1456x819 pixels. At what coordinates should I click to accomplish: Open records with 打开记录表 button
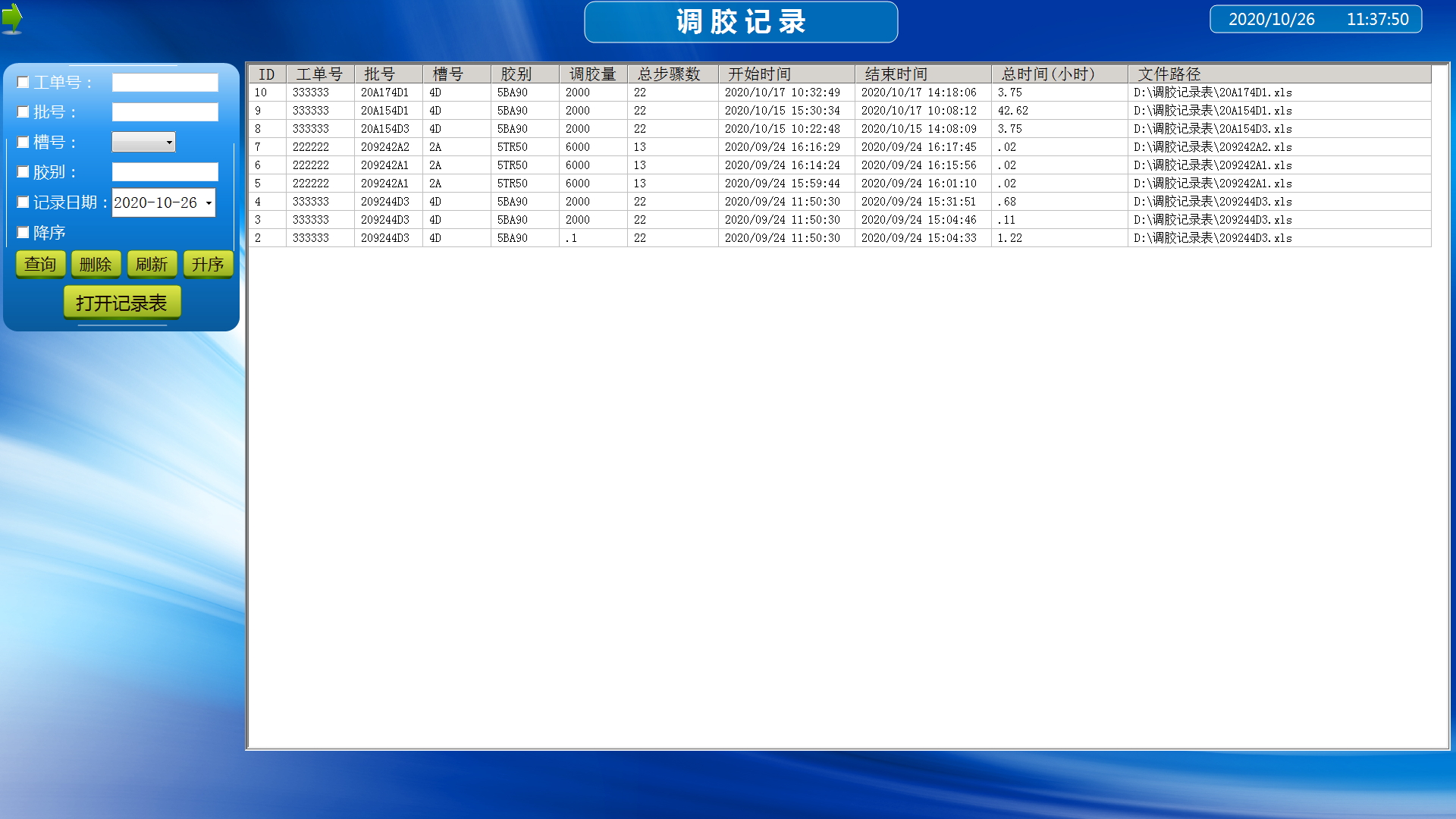pyautogui.click(x=121, y=303)
